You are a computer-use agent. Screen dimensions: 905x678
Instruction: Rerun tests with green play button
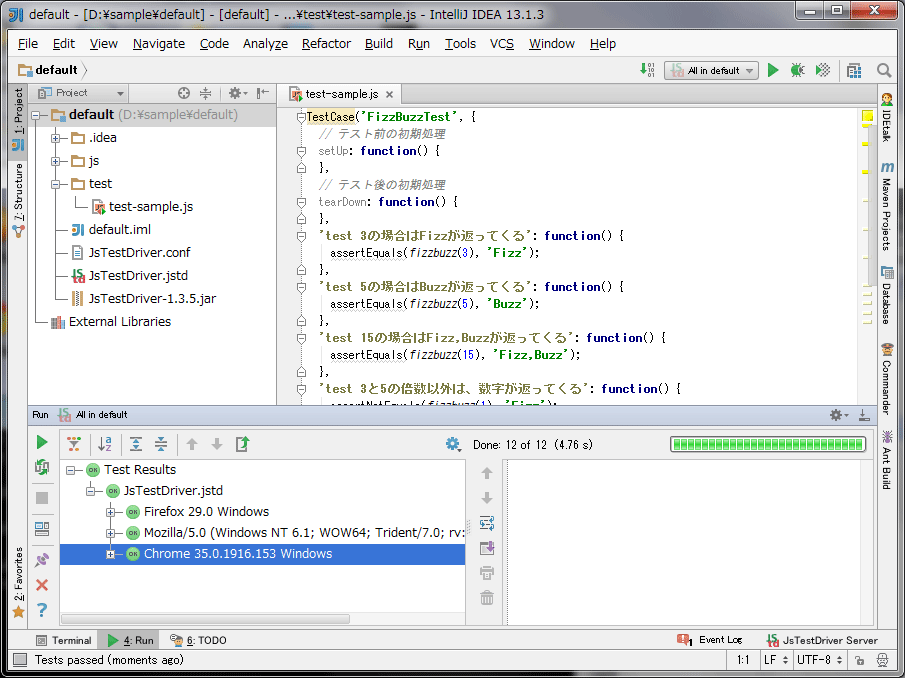pos(42,443)
